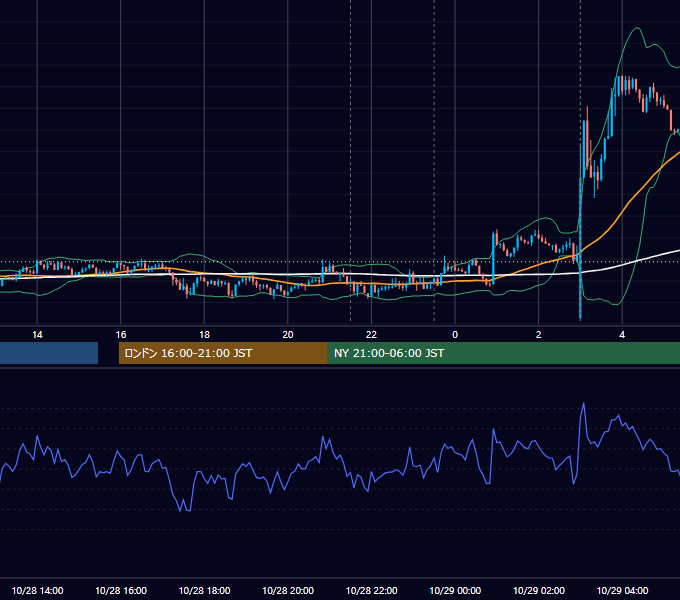The image size is (680, 600).
Task: Click the 10/28 14:00 date label
Action: click(x=37, y=590)
